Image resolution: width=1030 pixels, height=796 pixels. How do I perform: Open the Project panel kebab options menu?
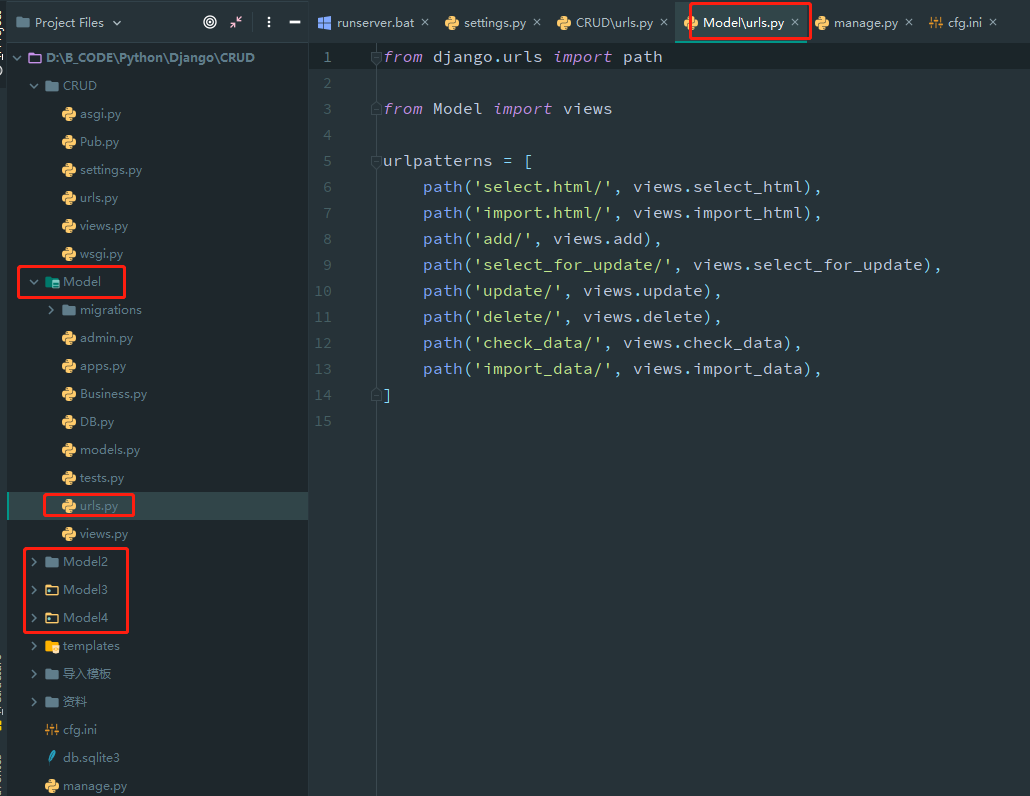tap(265, 21)
